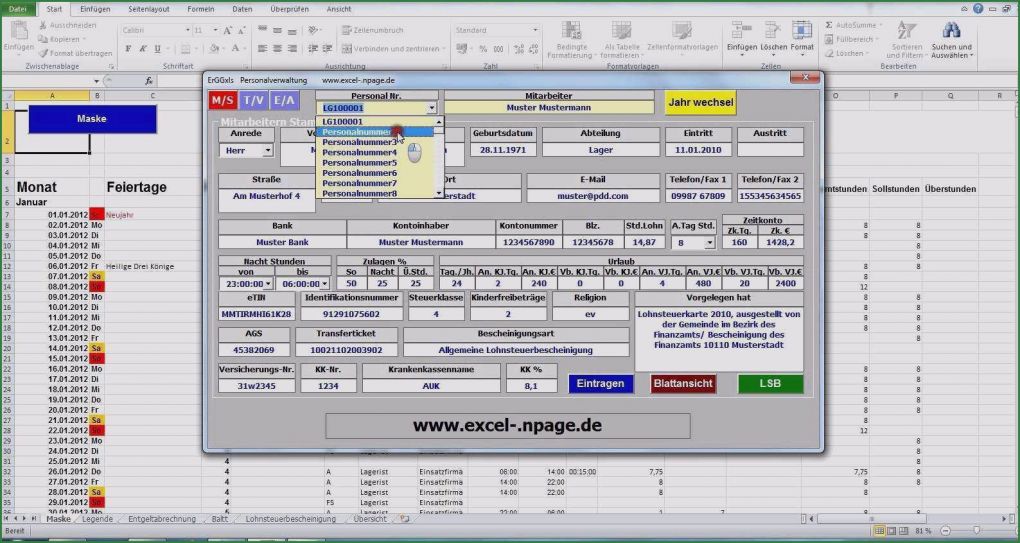This screenshot has width=1020, height=543.
Task: Click the yellow Jahr wechsel button
Action: click(x=700, y=102)
